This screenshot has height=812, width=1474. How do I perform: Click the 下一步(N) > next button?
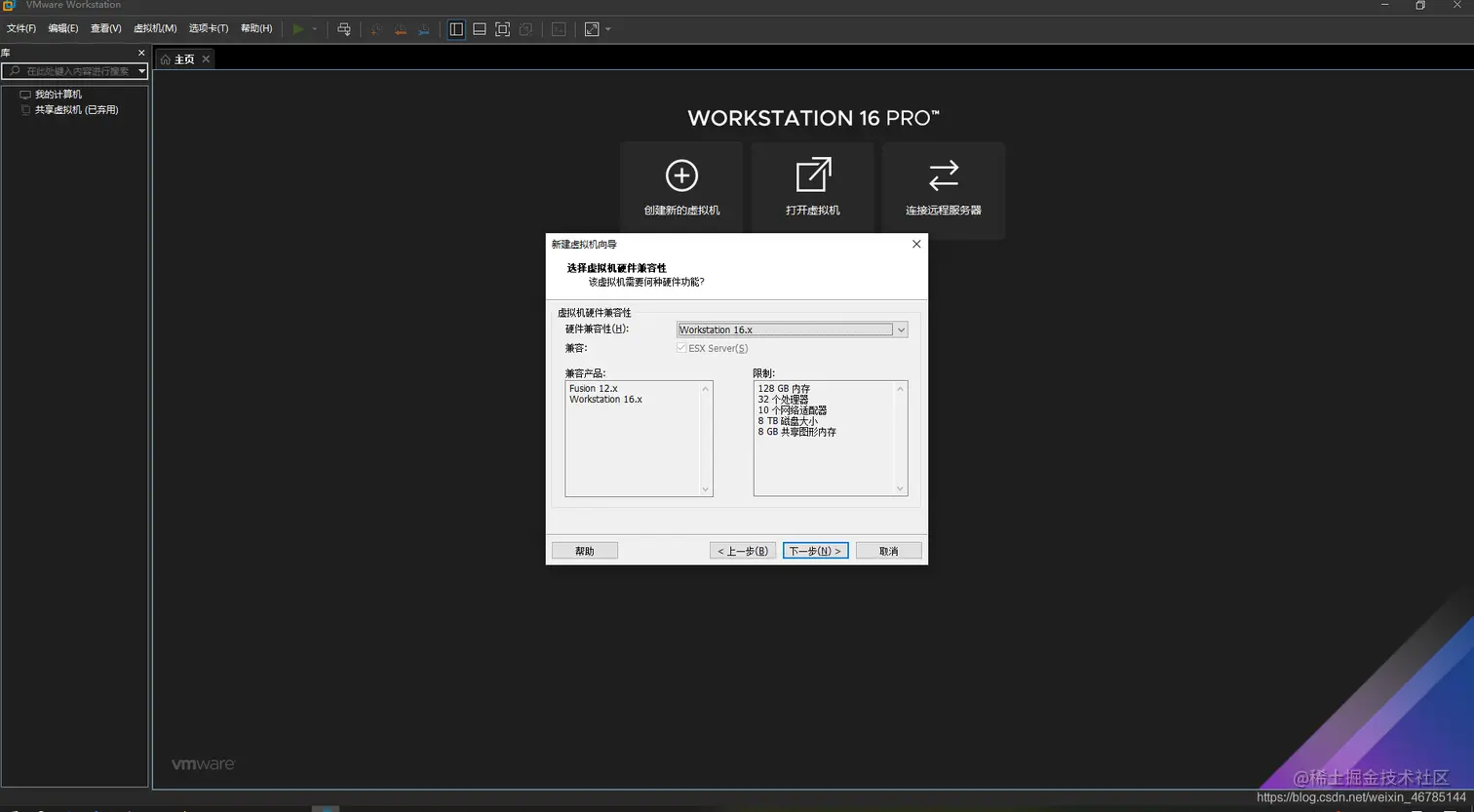tap(816, 551)
